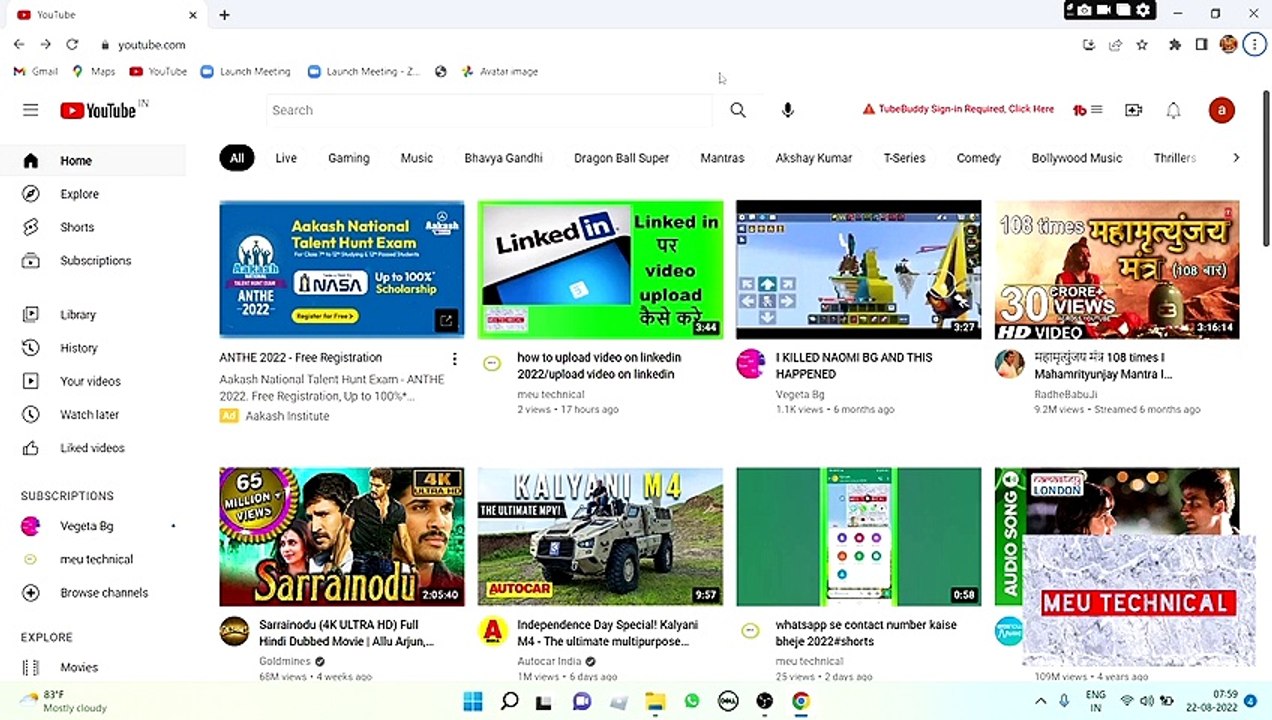The image size is (1272, 720).
Task: Open Avatar image bookmark
Action: [500, 72]
